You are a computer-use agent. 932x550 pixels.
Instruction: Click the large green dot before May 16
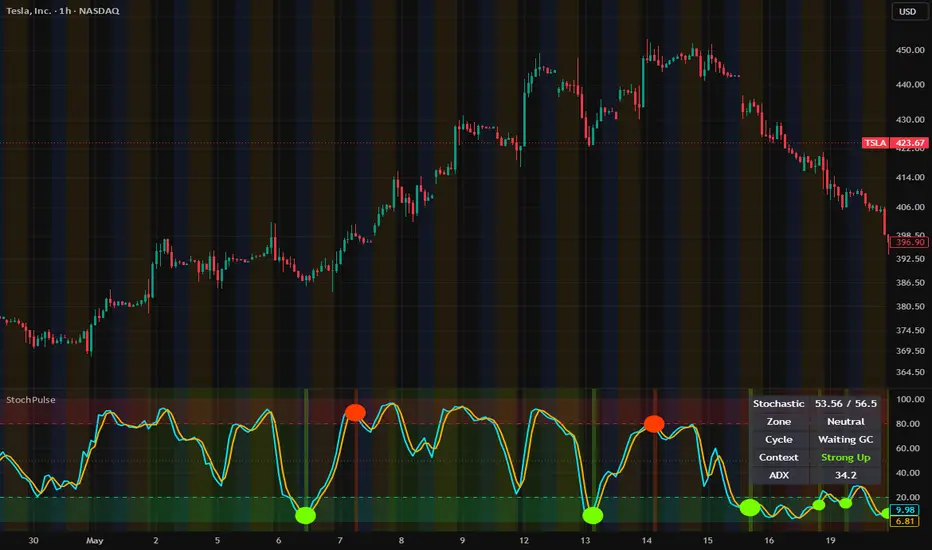click(x=750, y=507)
